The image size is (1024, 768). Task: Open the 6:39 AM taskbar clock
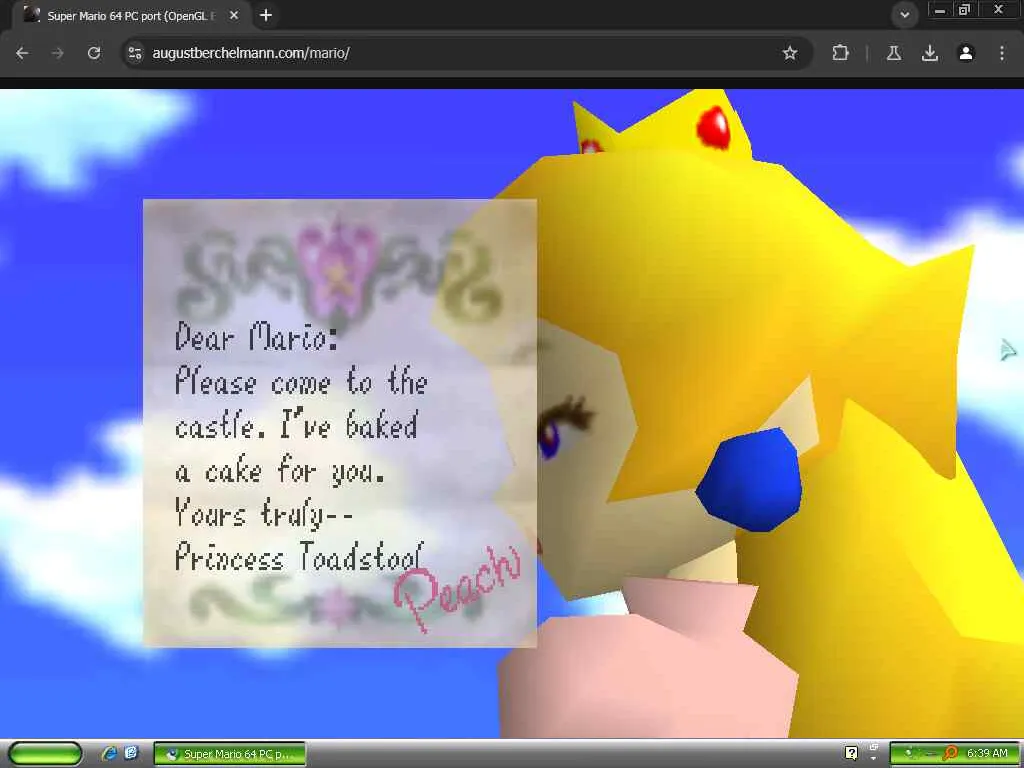[x=987, y=753]
